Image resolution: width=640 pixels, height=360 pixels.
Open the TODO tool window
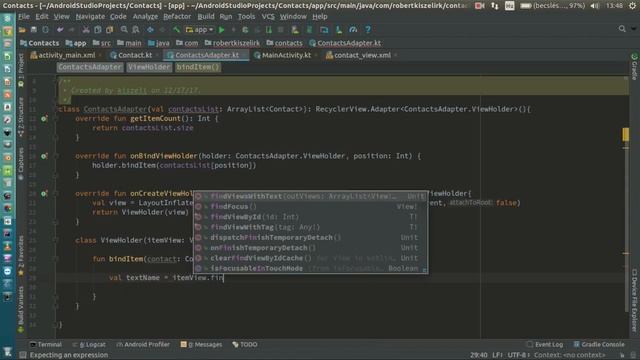[x=245, y=344]
